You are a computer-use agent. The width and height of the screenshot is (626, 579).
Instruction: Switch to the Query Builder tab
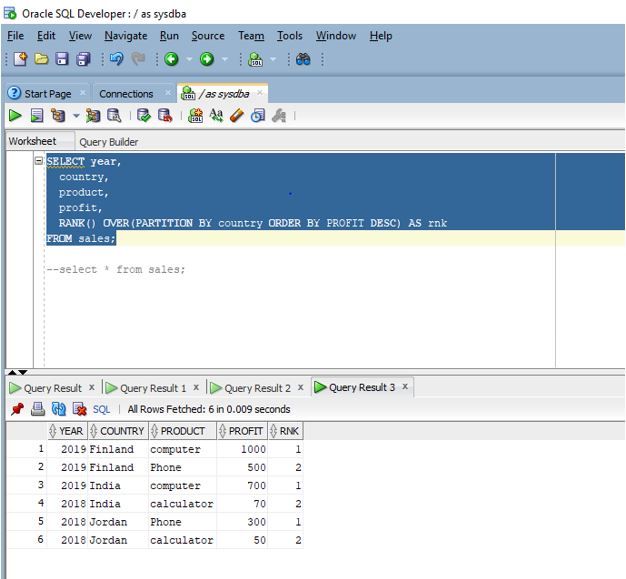pyautogui.click(x=108, y=142)
